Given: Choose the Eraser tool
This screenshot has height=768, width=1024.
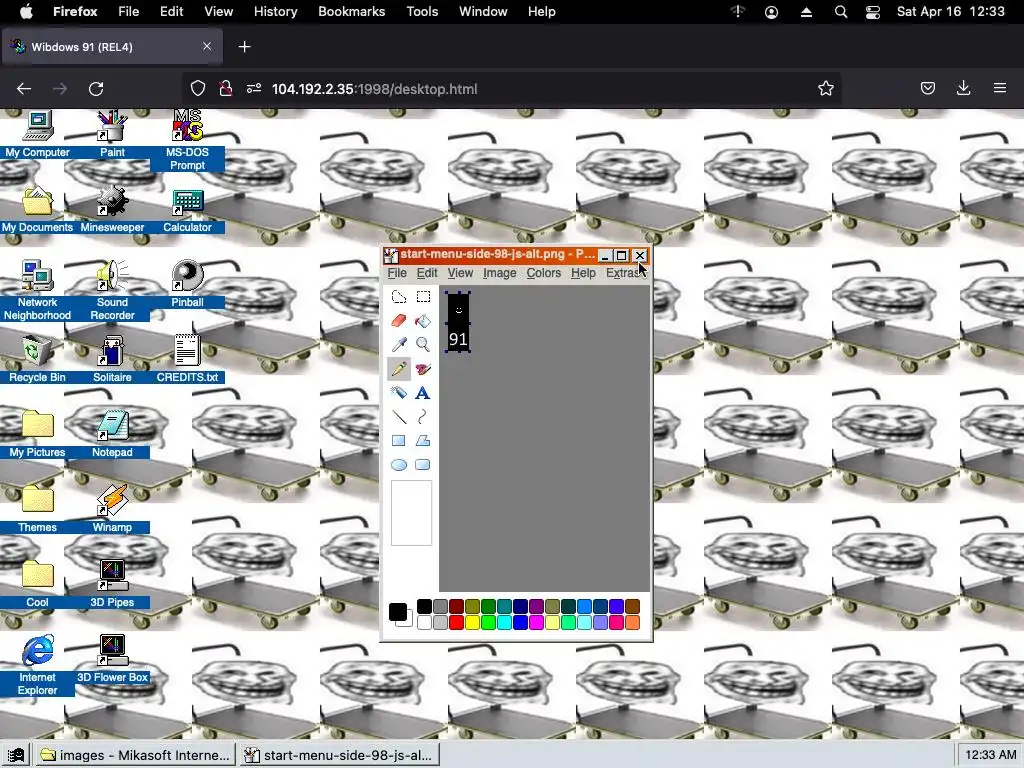Looking at the screenshot, I should pos(399,321).
